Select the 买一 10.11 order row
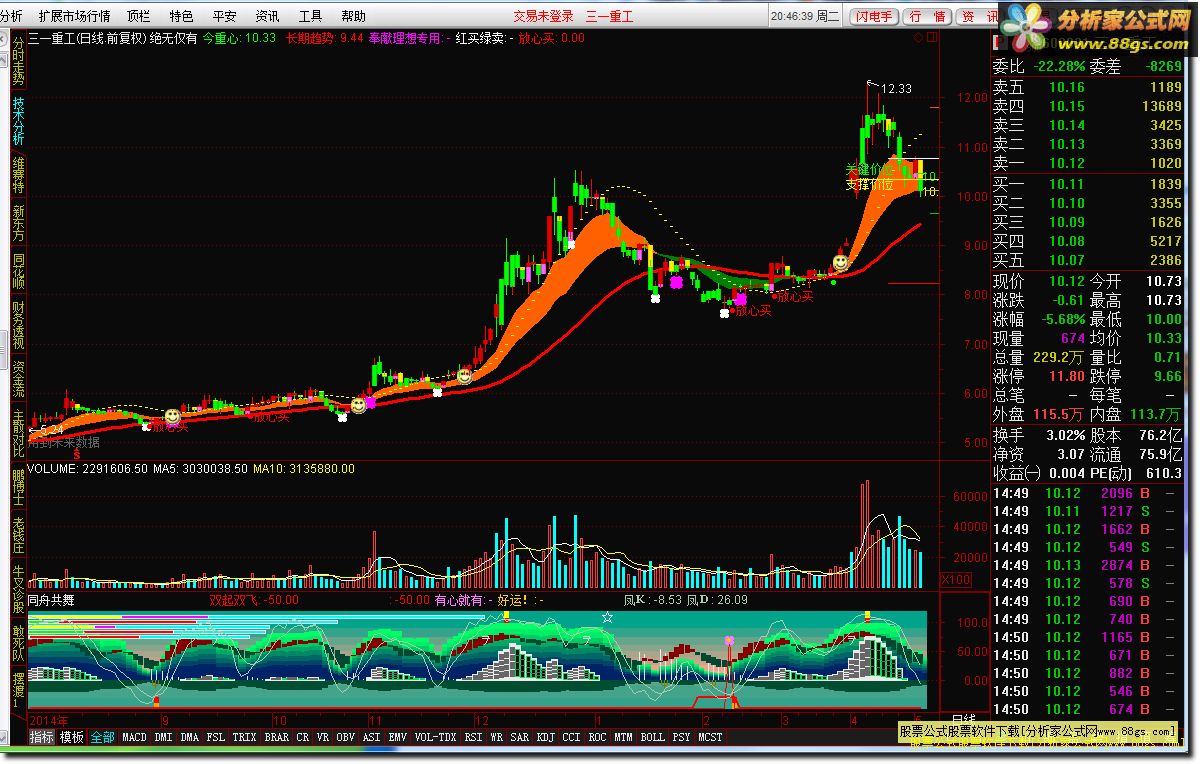This screenshot has width=1200, height=764. (x=1088, y=184)
